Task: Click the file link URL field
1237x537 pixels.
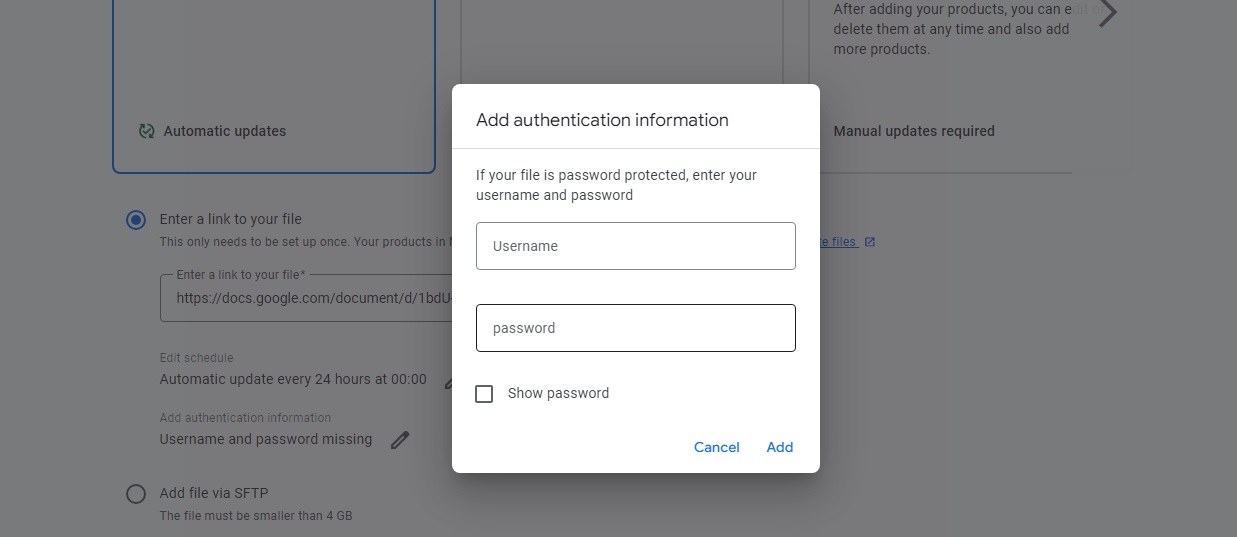Action: (x=306, y=298)
